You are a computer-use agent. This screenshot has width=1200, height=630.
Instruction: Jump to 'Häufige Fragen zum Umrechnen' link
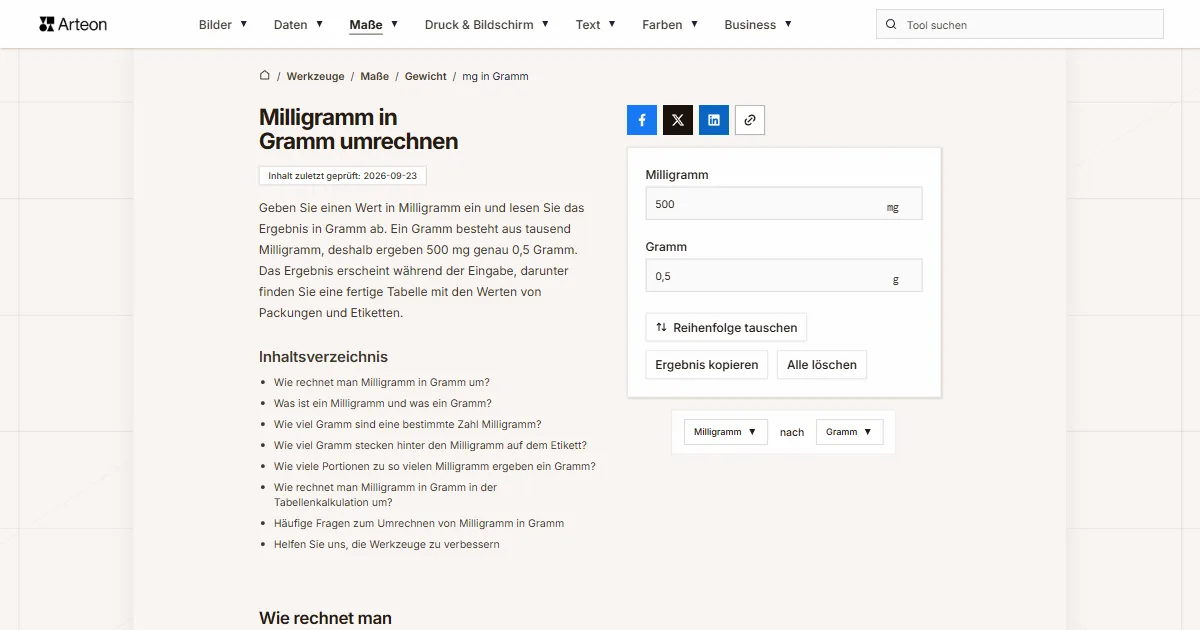click(x=419, y=523)
